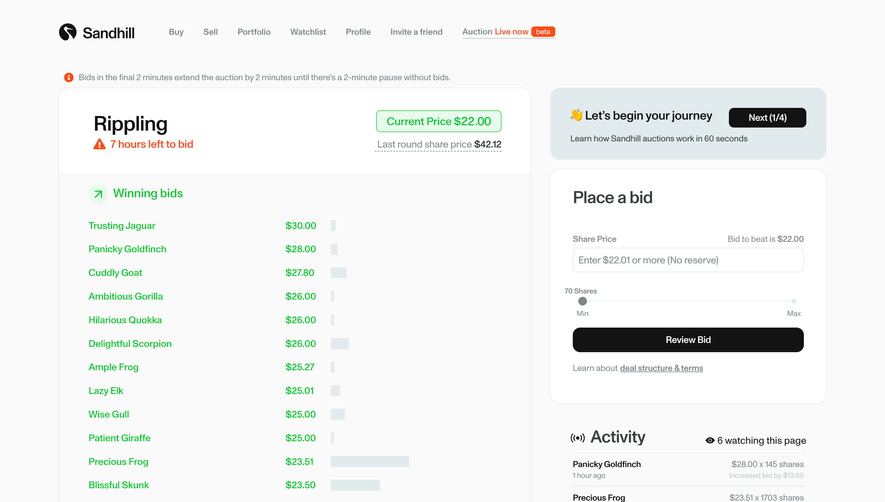Viewport: 885px width, 502px height.
Task: Click the shares slider handle
Action: (x=582, y=302)
